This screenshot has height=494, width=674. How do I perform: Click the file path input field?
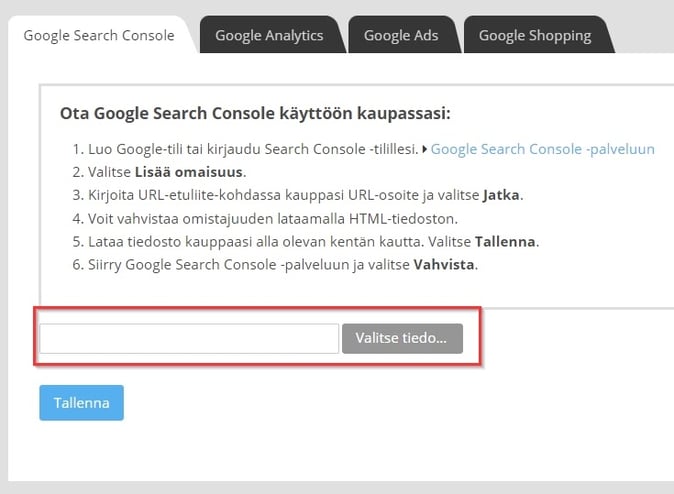tap(189, 338)
